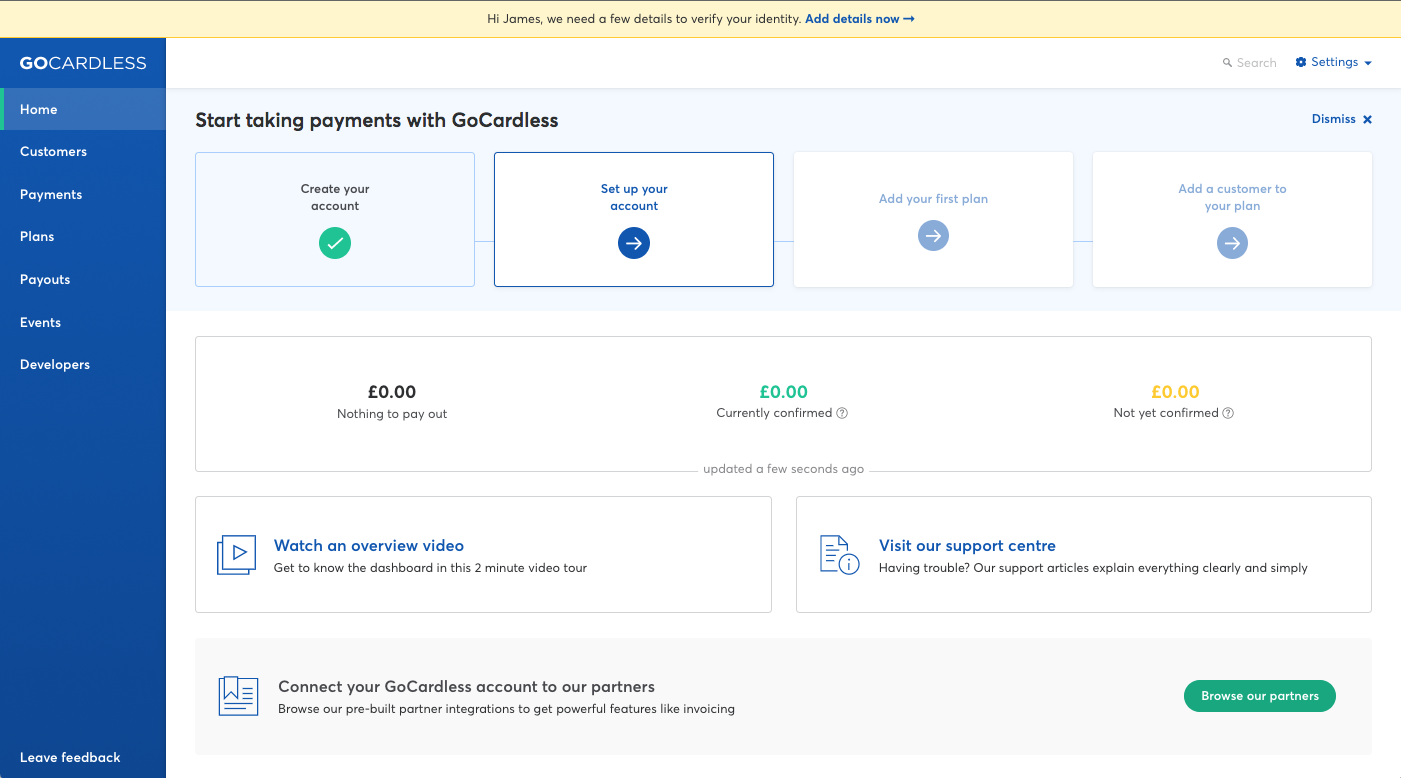Viewport: 1401px width, 778px height.
Task: Click the support centre document info icon
Action: pos(839,555)
